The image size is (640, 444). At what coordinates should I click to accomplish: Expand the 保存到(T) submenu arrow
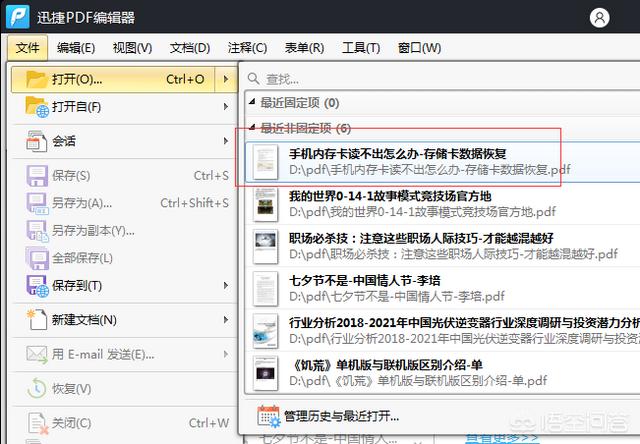point(226,286)
